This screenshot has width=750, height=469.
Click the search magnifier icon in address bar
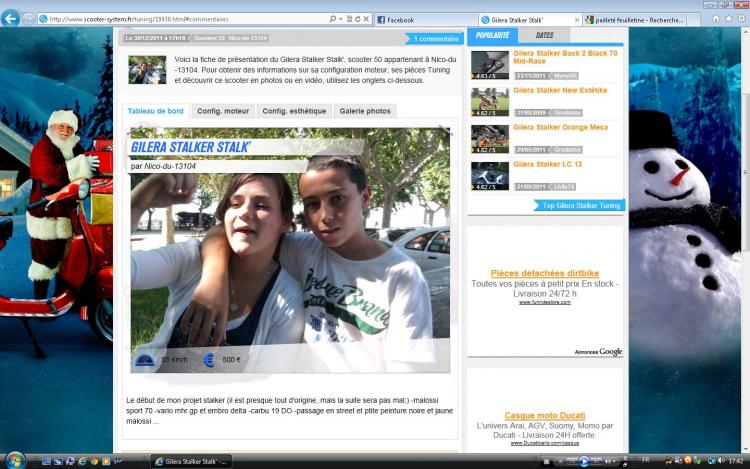pos(332,19)
